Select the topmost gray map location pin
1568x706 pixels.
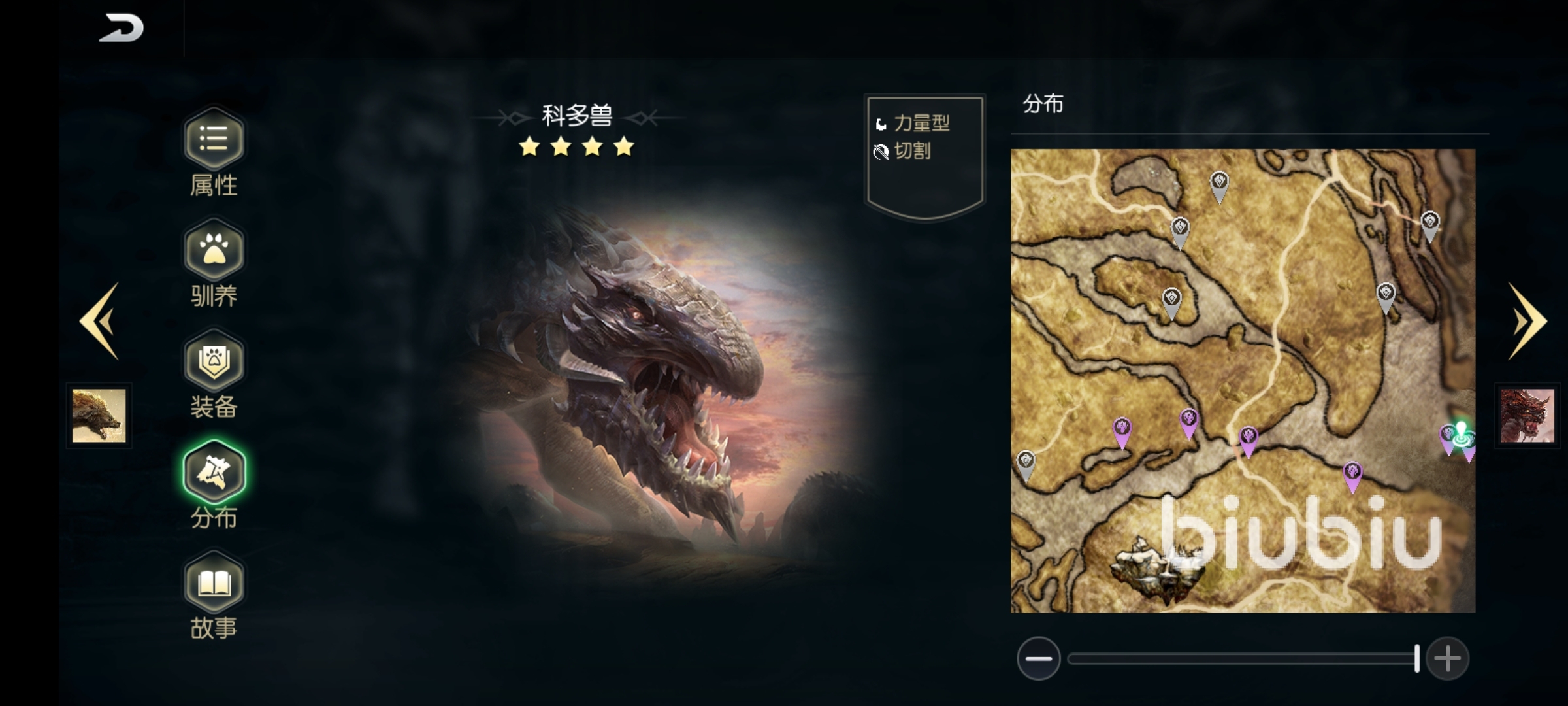point(1219,187)
